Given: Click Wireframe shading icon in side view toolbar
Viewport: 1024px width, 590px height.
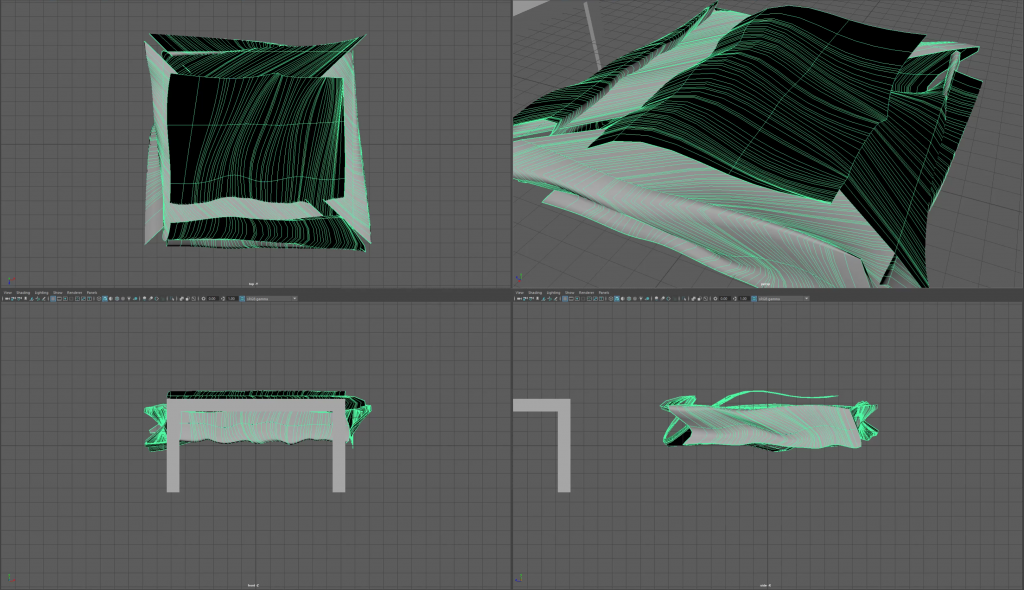Looking at the screenshot, I should tap(611, 298).
